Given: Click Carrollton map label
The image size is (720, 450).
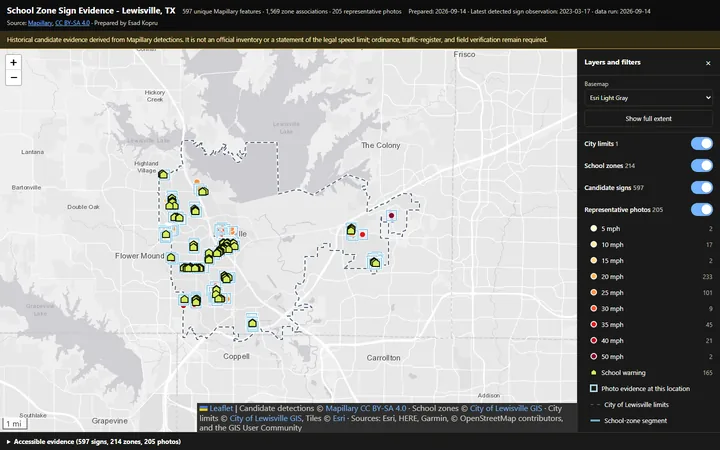Looking at the screenshot, I should [383, 358].
